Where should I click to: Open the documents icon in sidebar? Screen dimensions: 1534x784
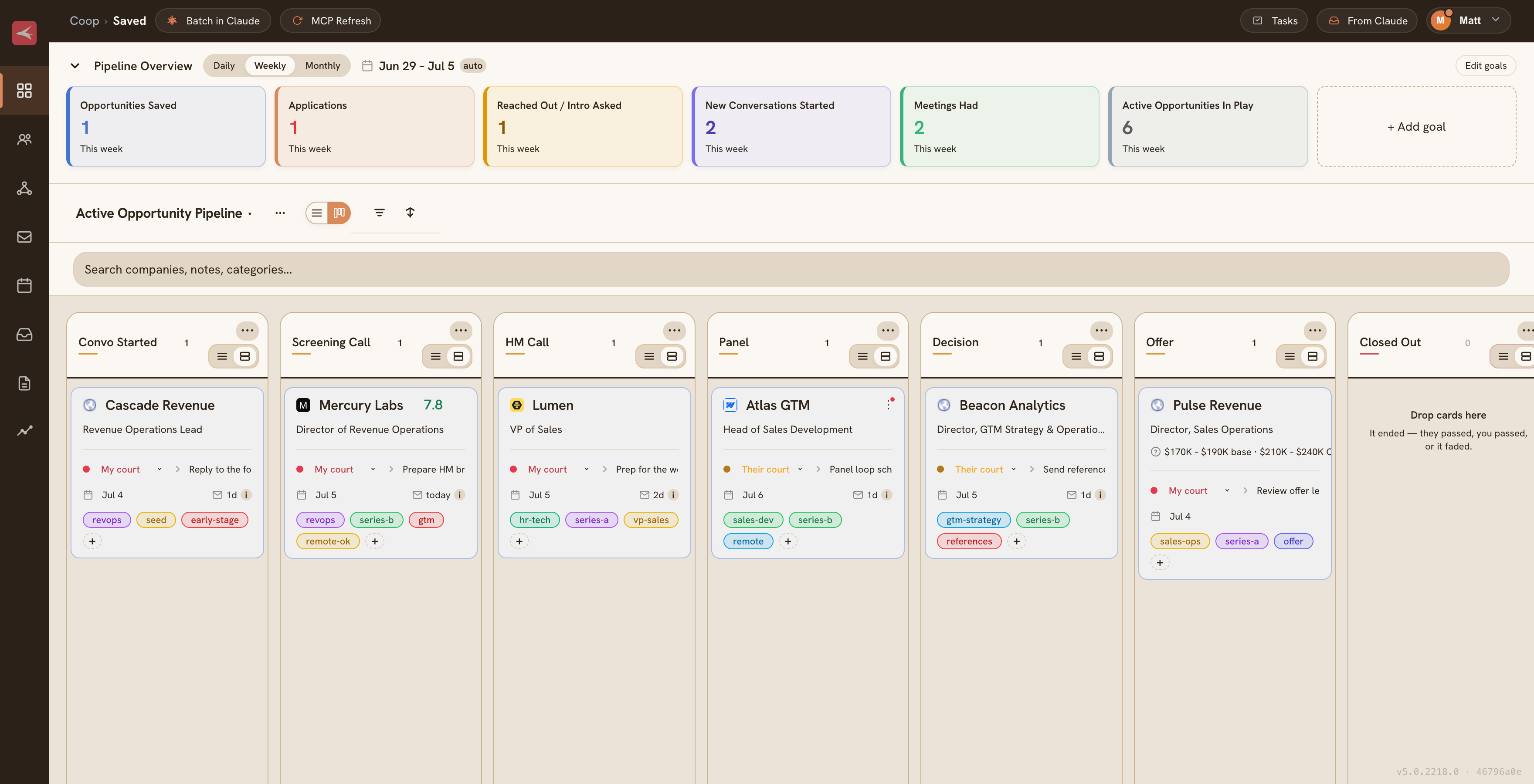(24, 383)
